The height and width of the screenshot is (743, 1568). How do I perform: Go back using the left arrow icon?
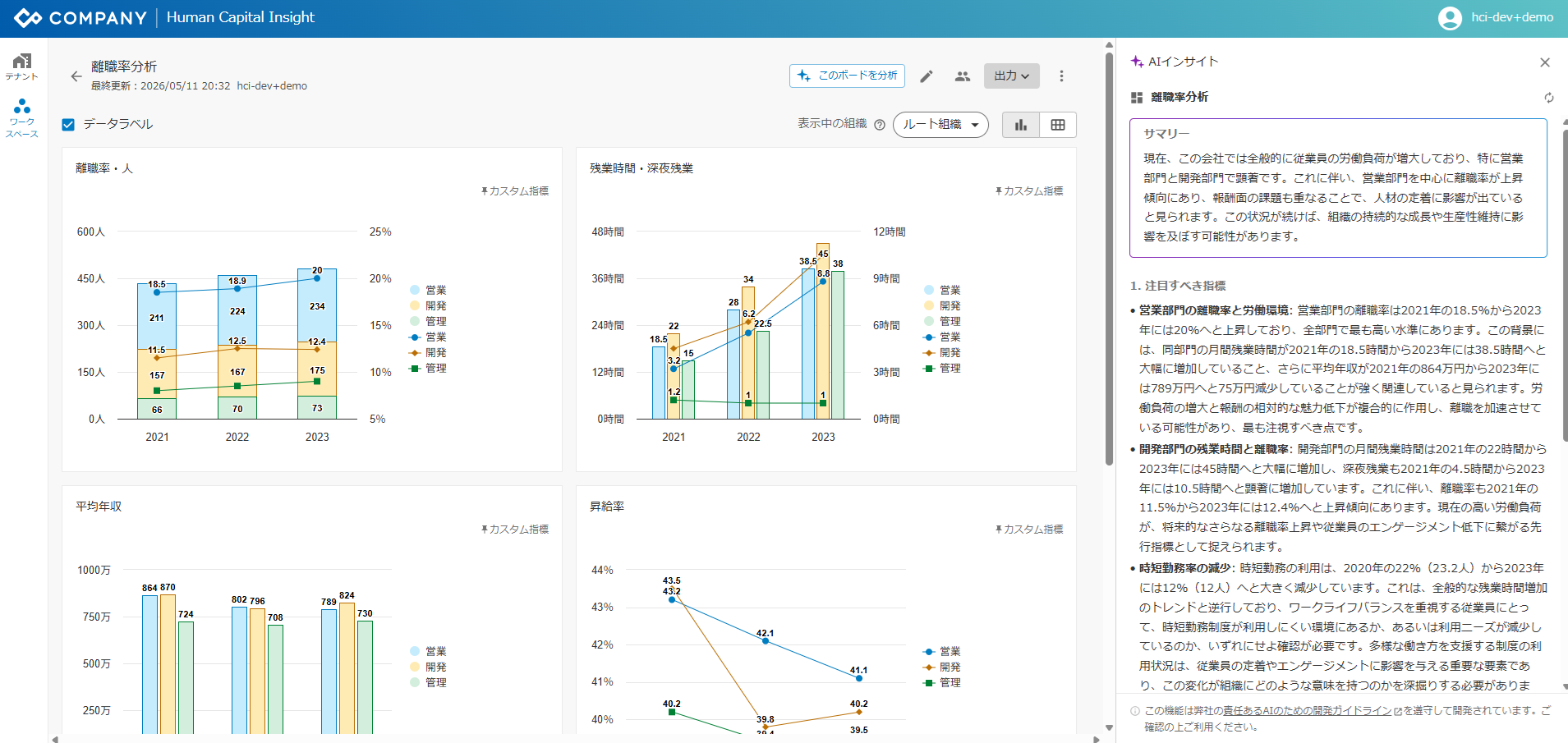pyautogui.click(x=76, y=76)
